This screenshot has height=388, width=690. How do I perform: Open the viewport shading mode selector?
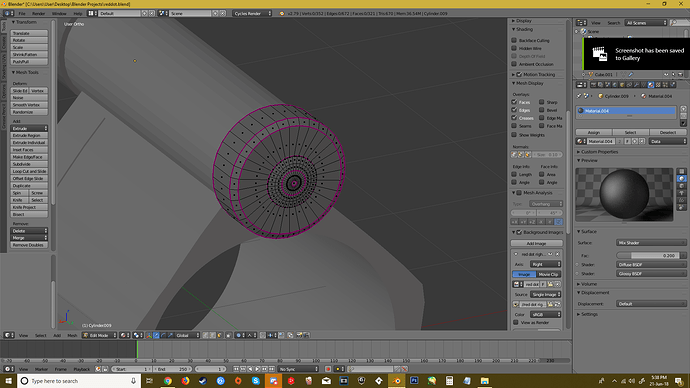point(126,335)
